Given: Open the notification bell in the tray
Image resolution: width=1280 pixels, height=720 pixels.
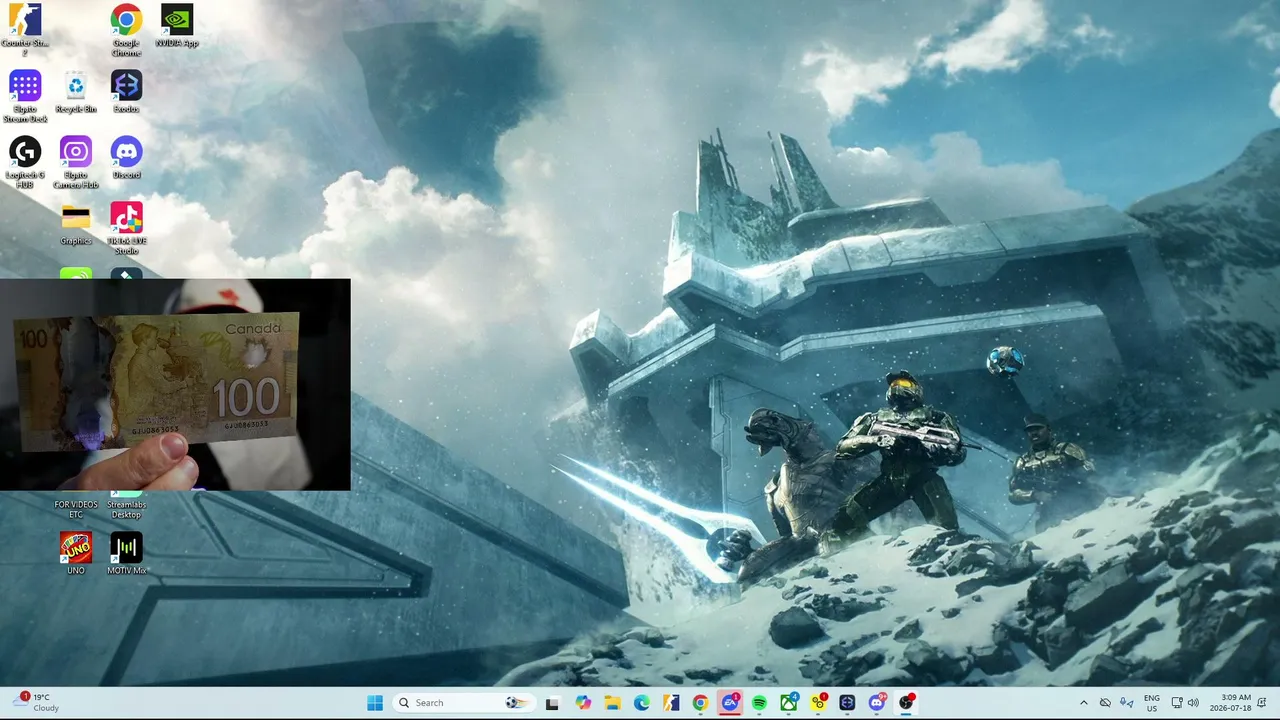Looking at the screenshot, I should [x=1262, y=703].
